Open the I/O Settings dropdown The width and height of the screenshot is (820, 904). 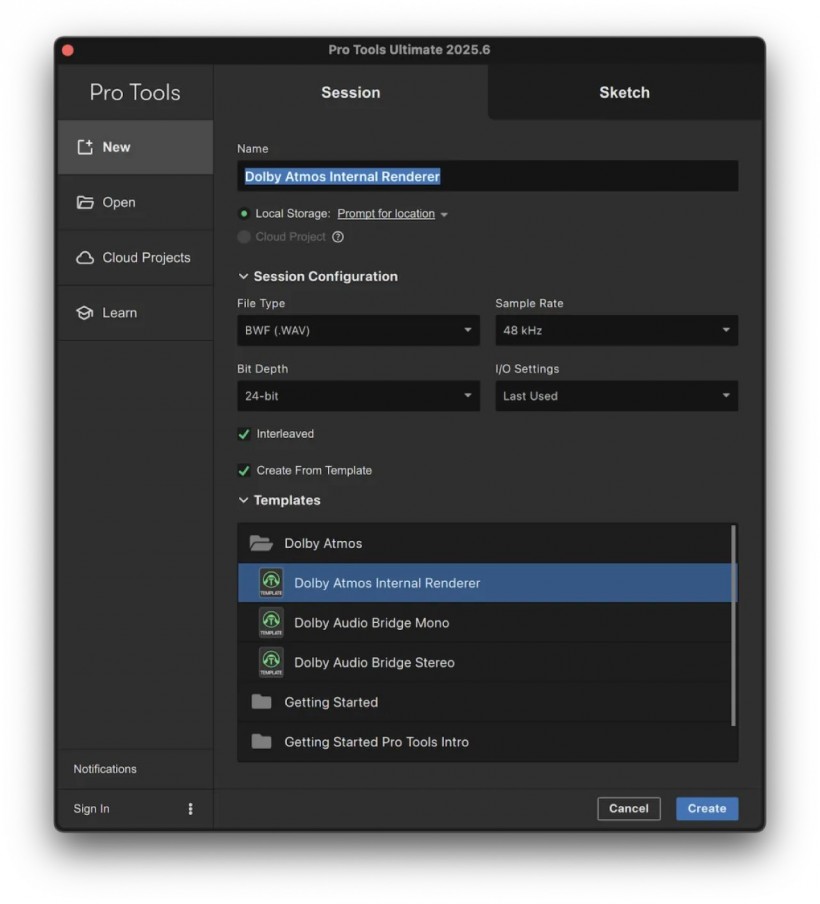pos(616,396)
